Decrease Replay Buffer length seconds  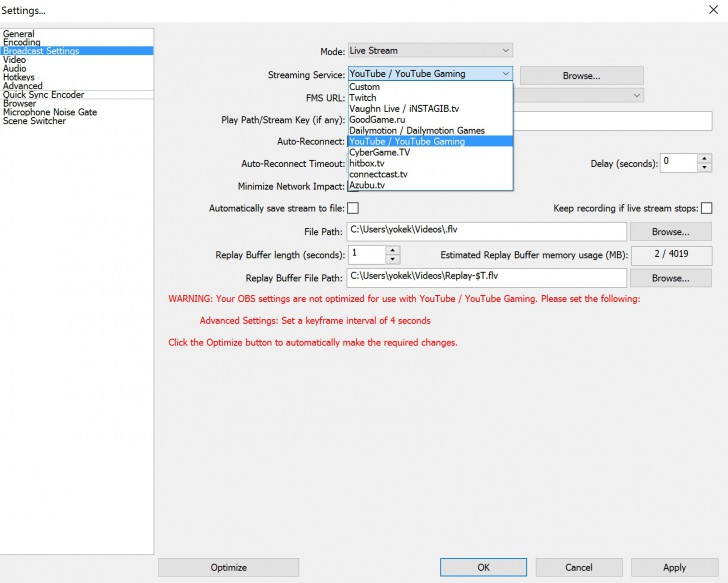393,259
